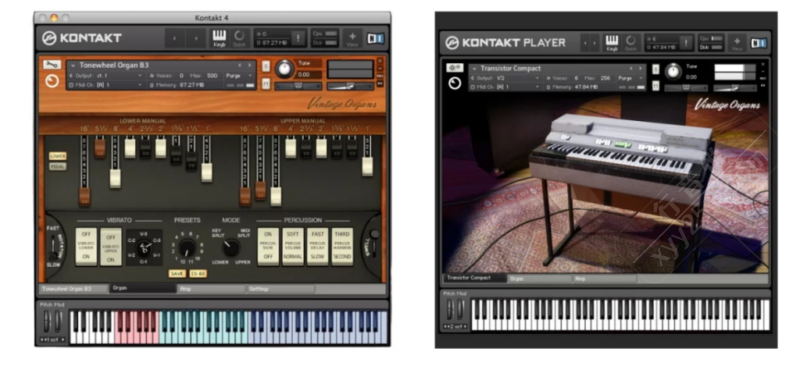Image resolution: width=800 pixels, height=373 pixels.
Task: Toggle Percussion Volume Soft/Normal switch
Action: (x=293, y=246)
